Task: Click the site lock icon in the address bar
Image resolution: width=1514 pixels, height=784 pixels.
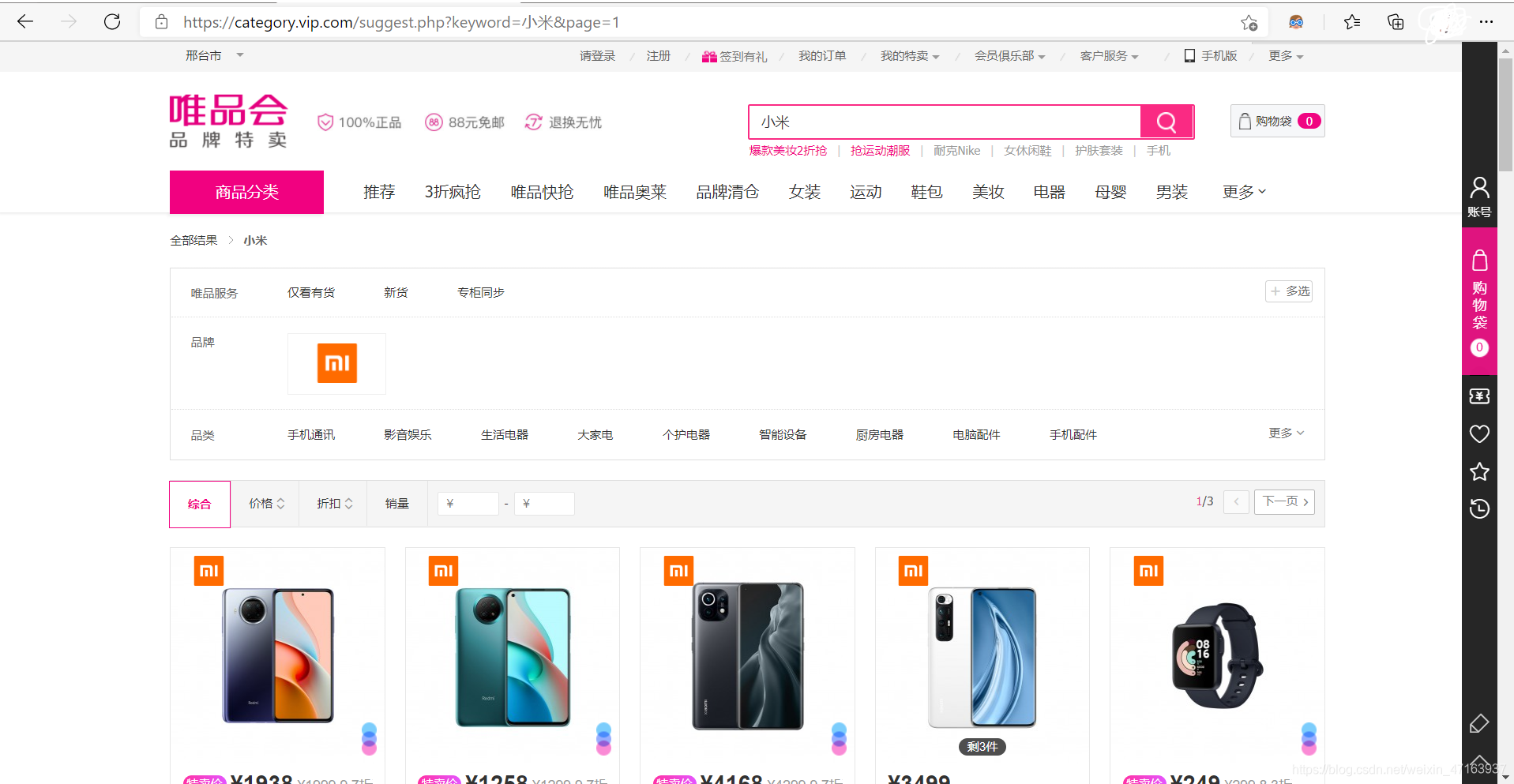Action: 162,22
